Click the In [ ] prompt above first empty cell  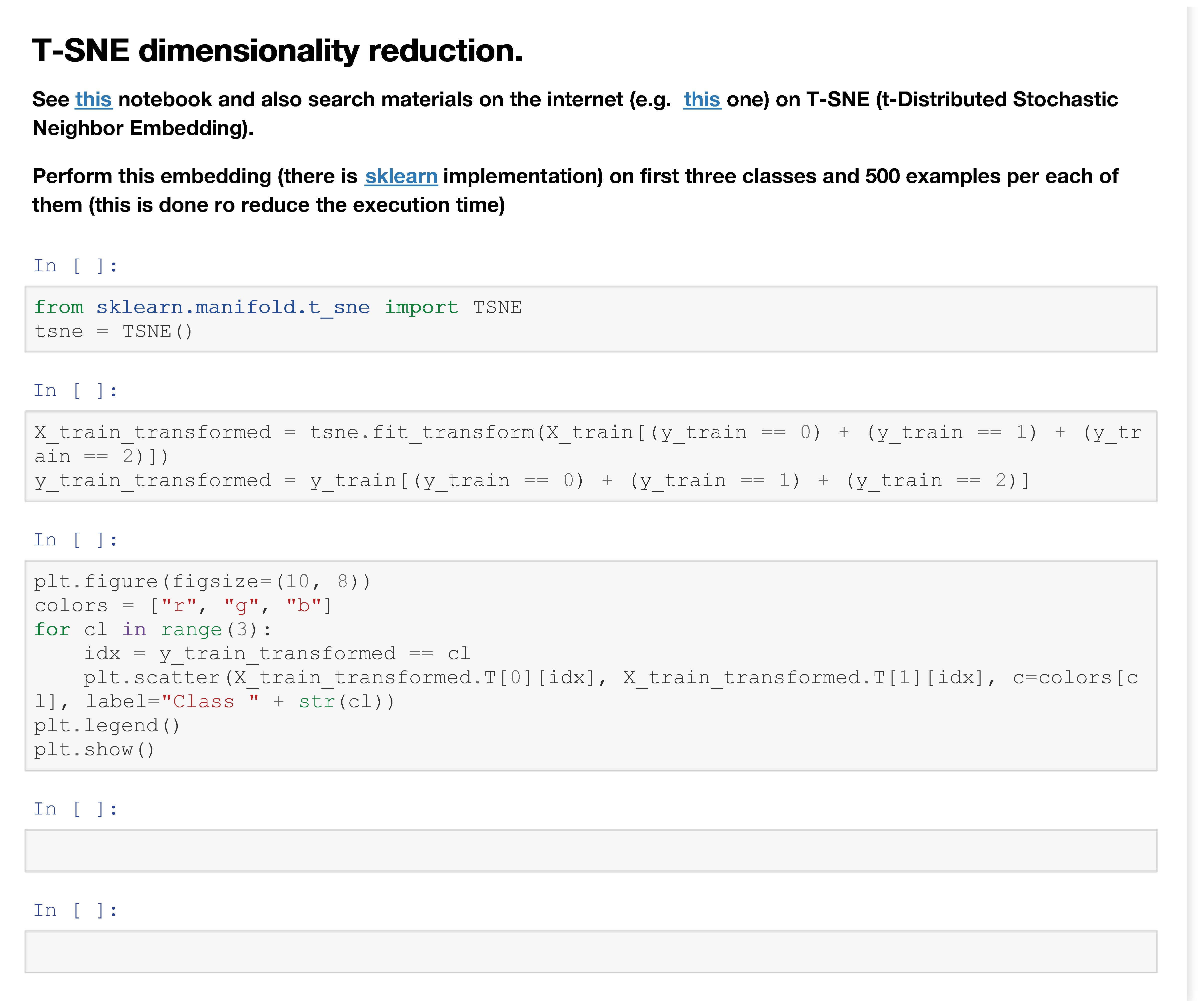75,809
